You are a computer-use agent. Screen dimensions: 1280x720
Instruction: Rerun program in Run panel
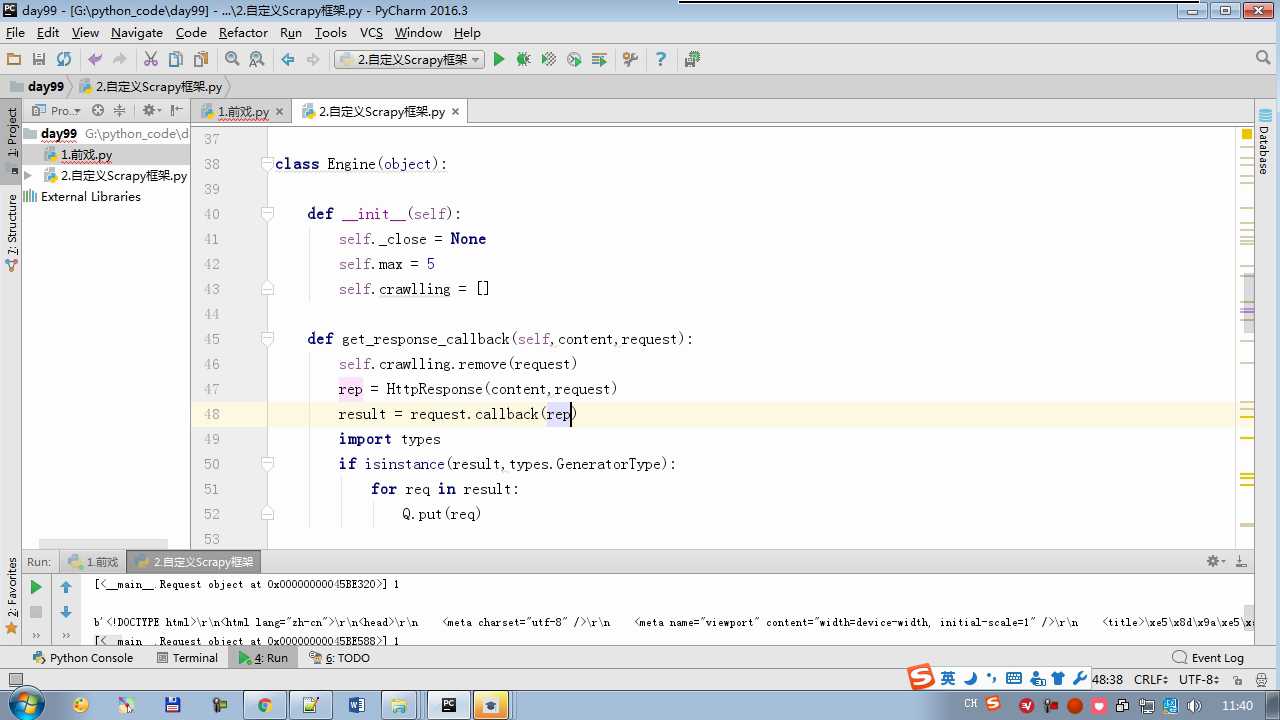[x=36, y=587]
